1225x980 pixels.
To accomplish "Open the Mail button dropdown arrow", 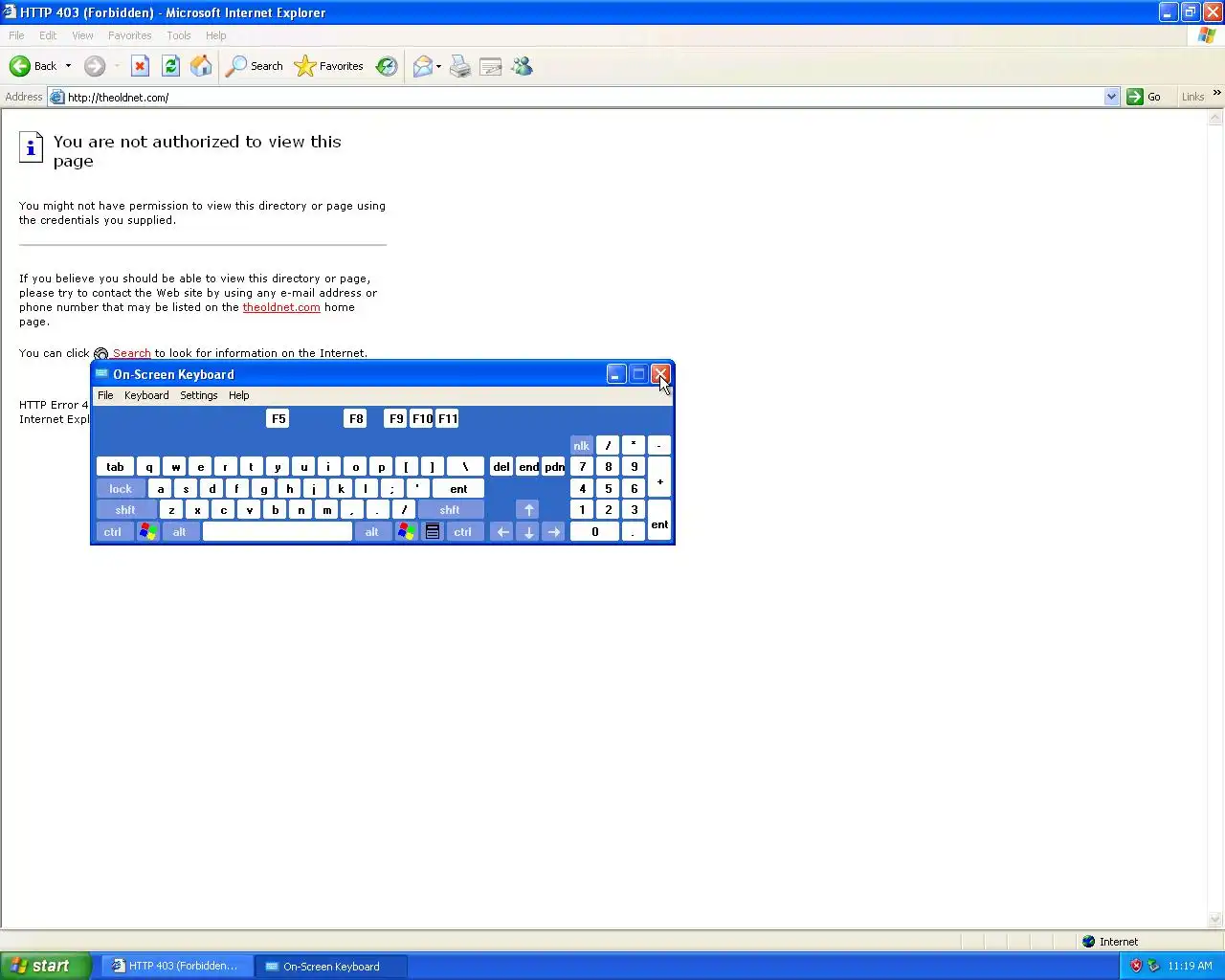I will (438, 66).
